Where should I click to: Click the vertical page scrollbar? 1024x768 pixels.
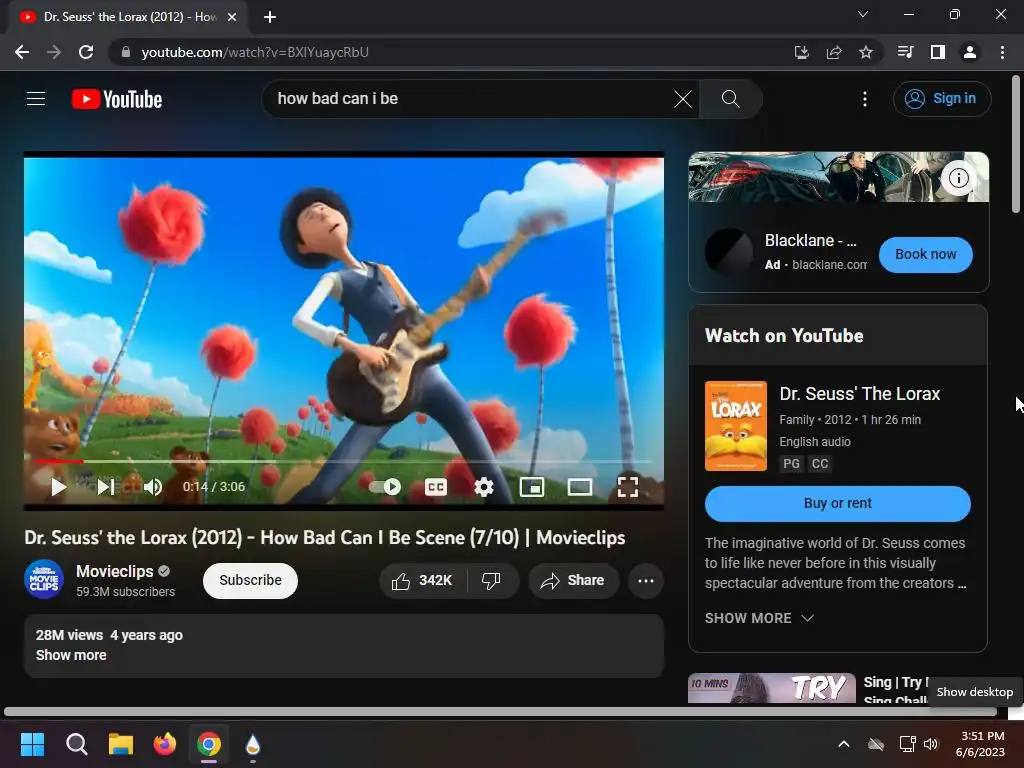(1016, 144)
